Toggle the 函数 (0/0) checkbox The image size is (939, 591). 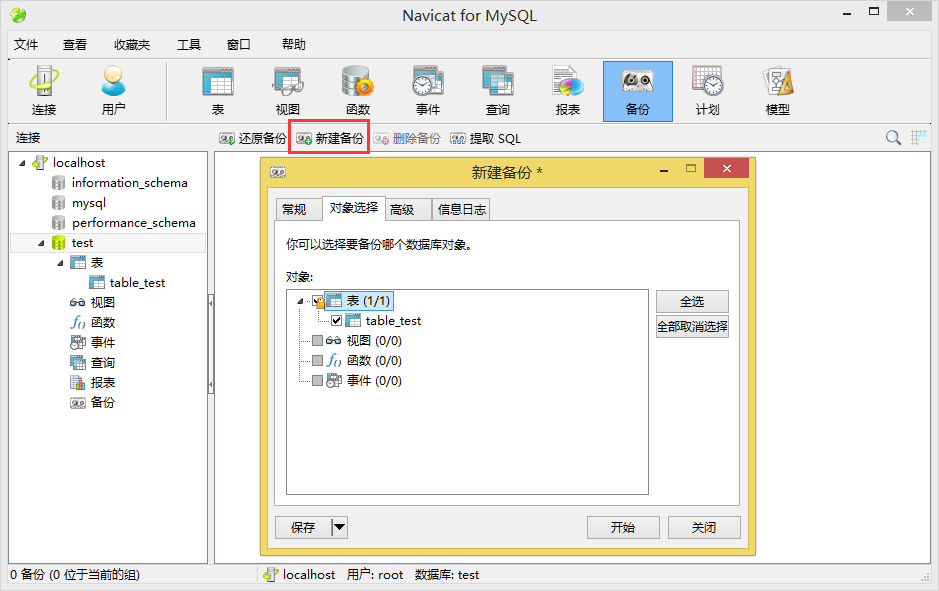[x=317, y=360]
